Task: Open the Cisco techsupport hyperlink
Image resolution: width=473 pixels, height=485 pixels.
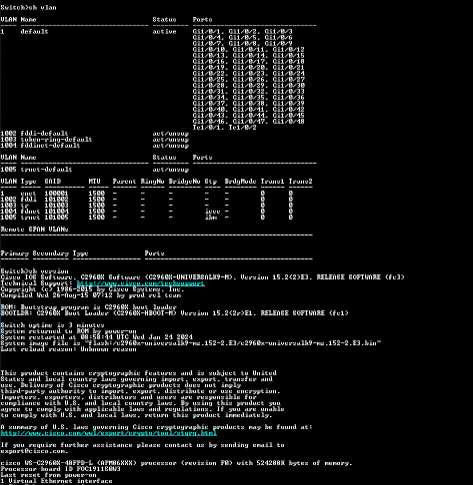Action: click(140, 284)
